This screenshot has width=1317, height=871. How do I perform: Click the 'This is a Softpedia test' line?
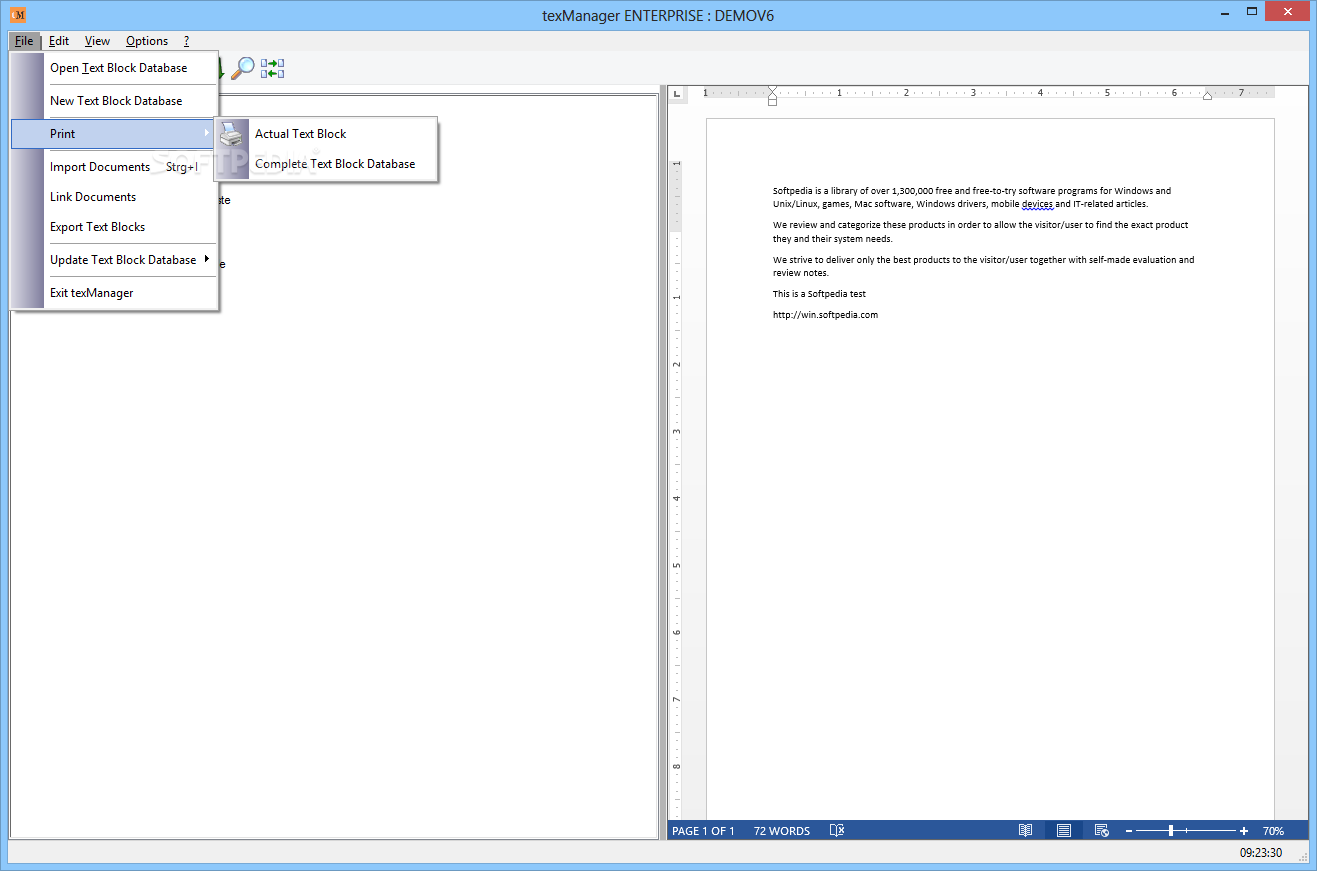point(819,294)
